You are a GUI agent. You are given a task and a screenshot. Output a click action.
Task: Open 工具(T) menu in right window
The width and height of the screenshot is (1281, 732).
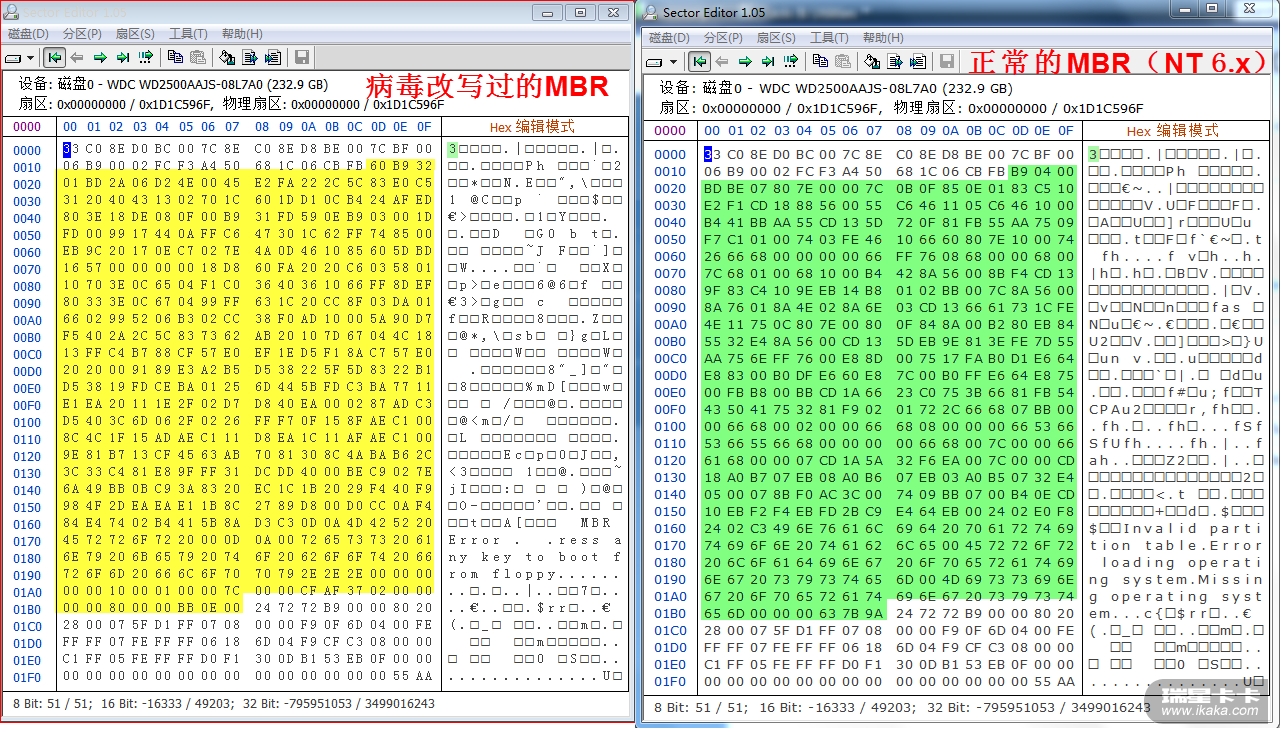(x=829, y=38)
